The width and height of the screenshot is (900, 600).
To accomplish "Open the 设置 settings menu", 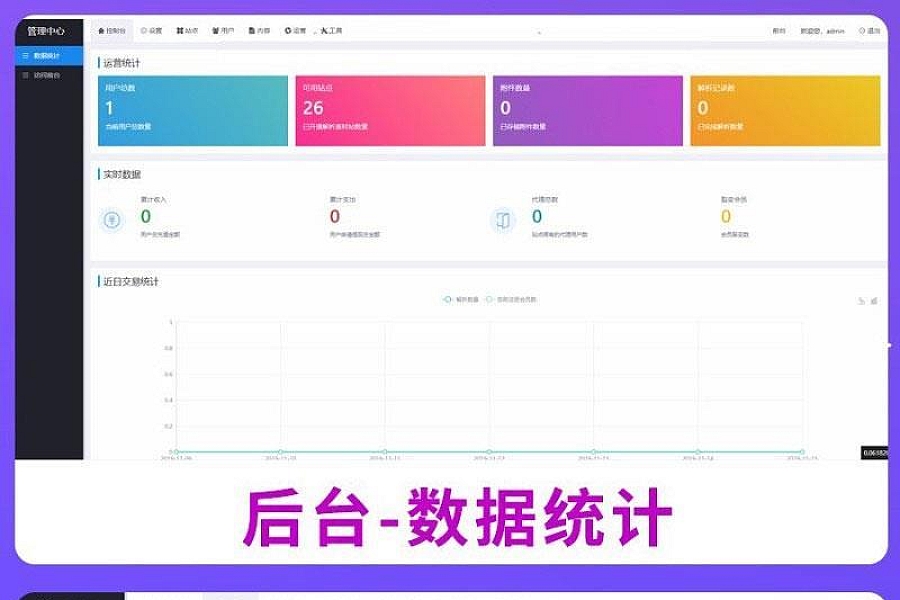I will [151, 31].
